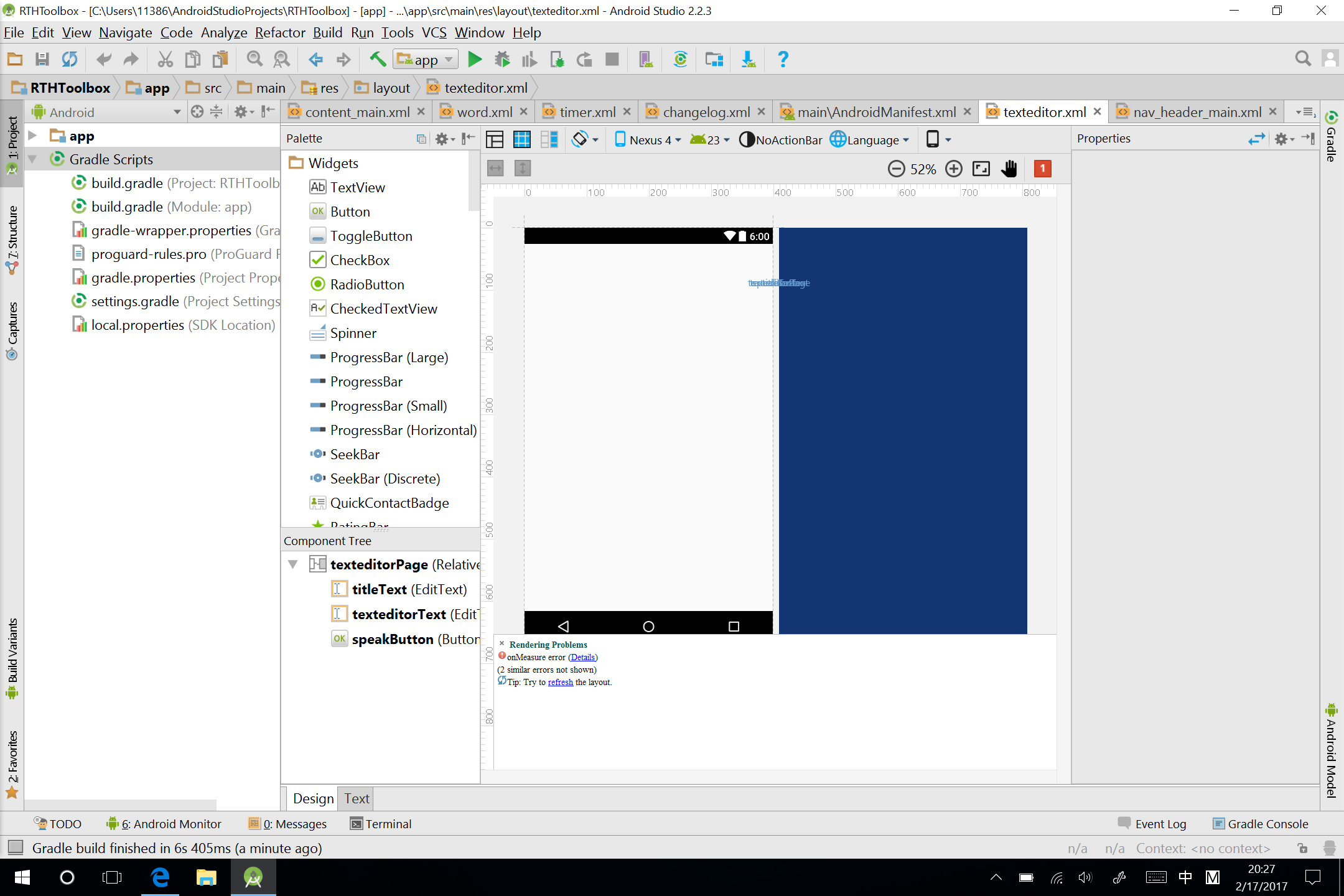Open AVD Manager icon
Screen dimensions: 1344x896
[646, 59]
